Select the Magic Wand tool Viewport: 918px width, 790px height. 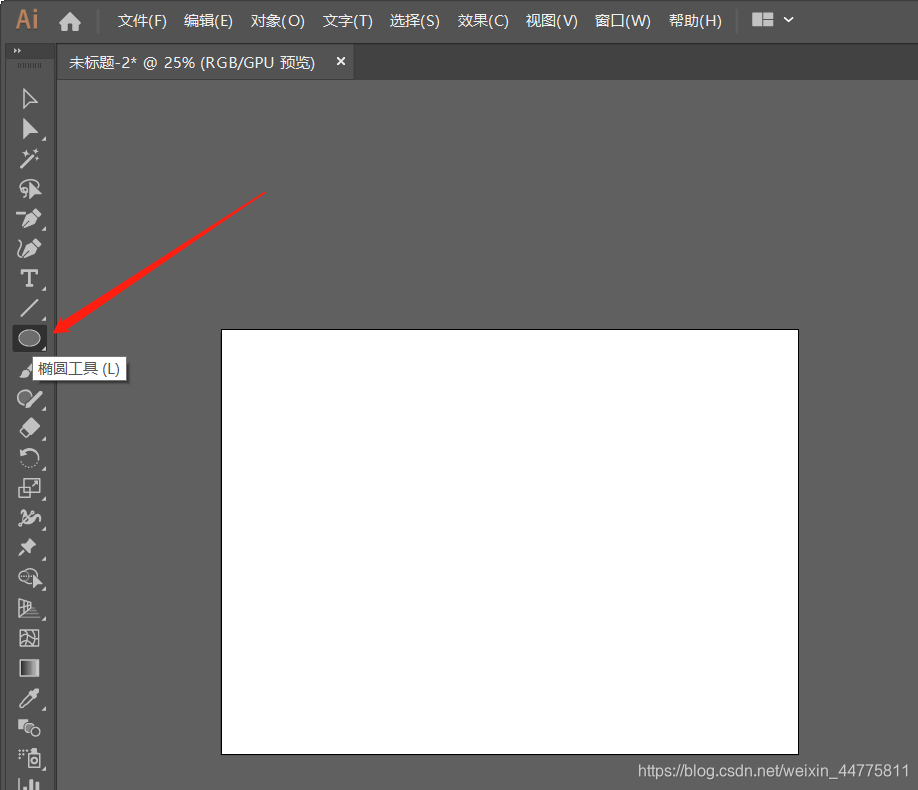coord(29,159)
